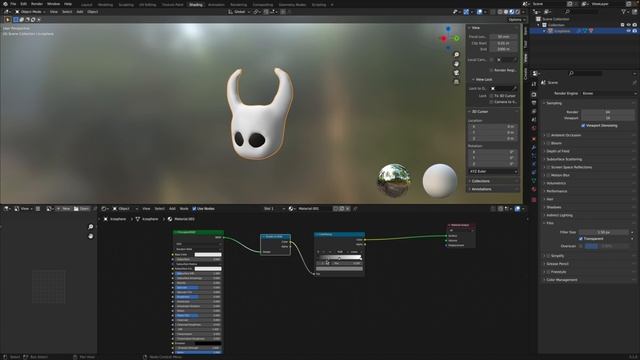This screenshot has width=640, height=360.
Task: Open the Edit menu
Action: click(24, 4)
